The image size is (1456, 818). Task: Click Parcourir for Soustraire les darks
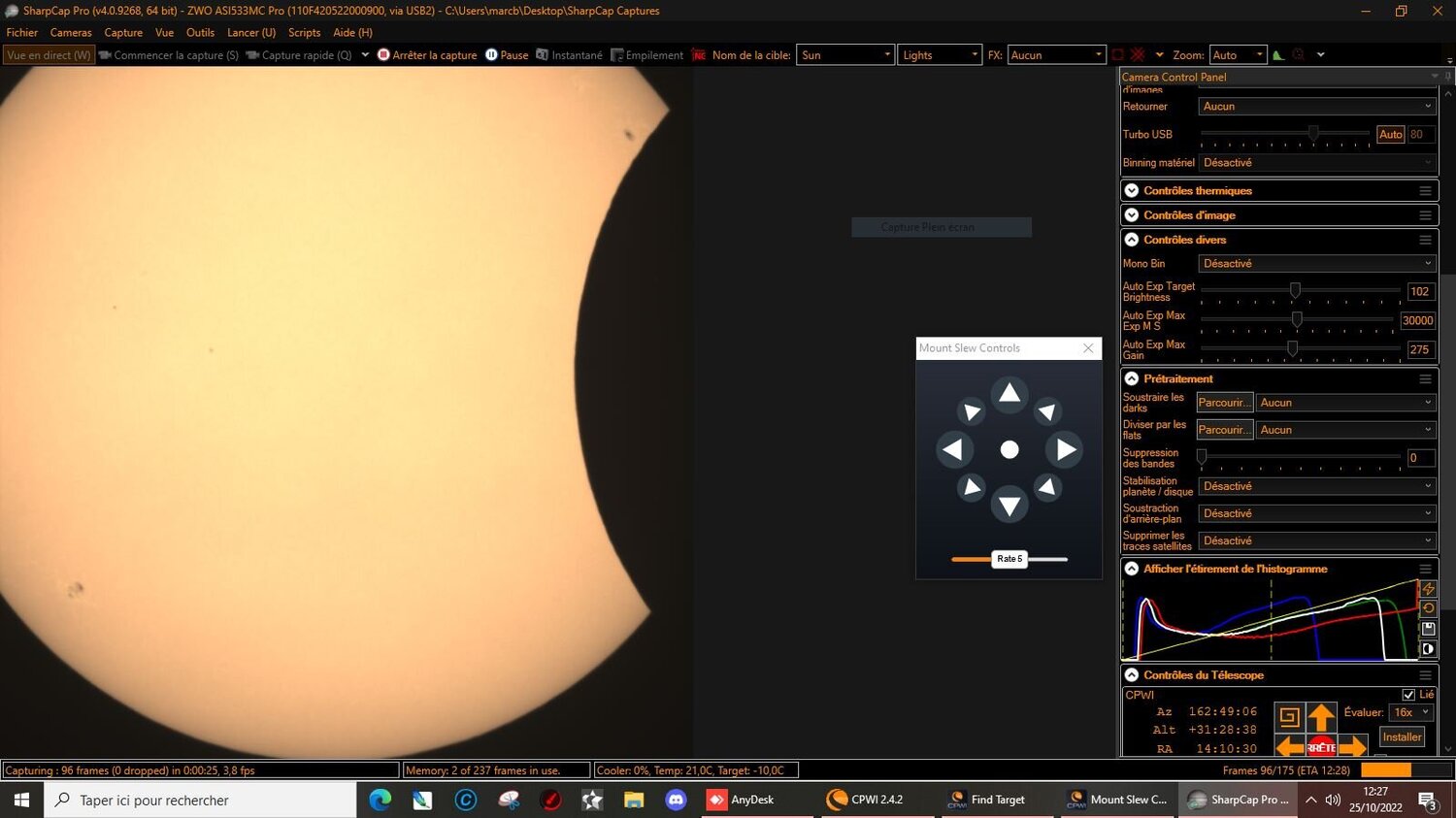pyautogui.click(x=1224, y=403)
